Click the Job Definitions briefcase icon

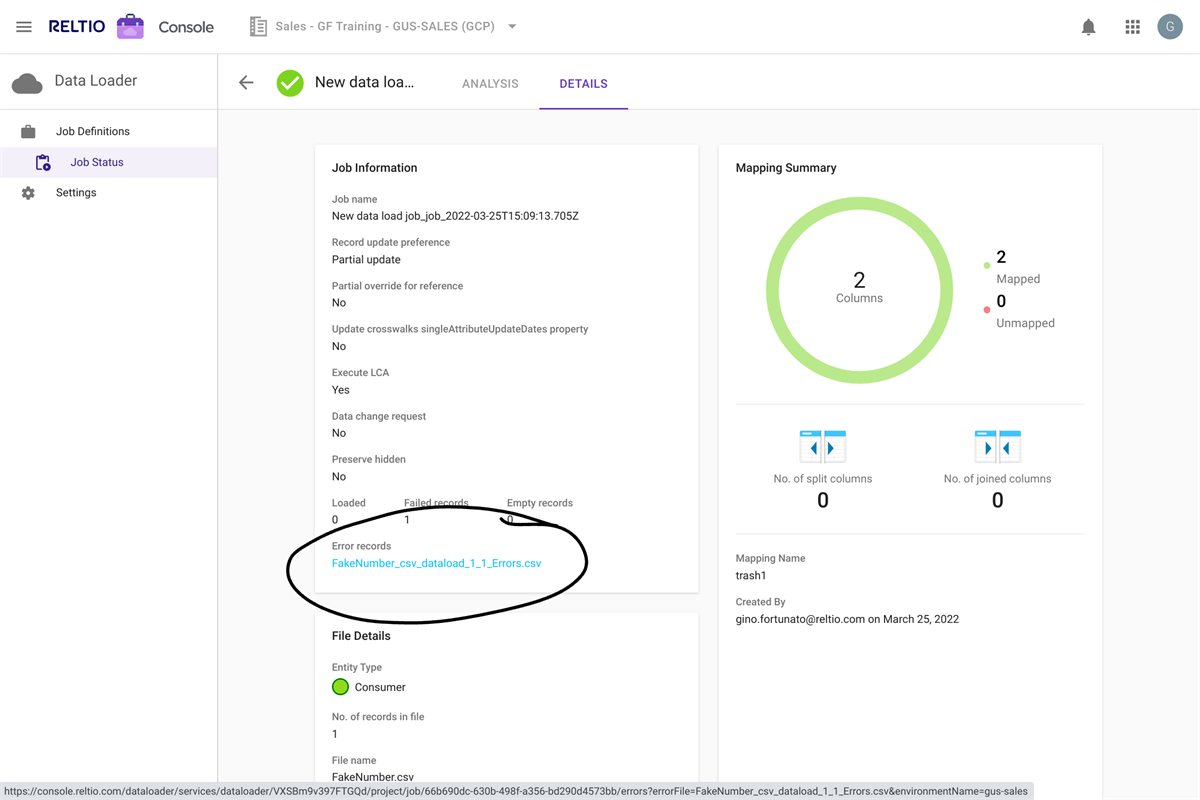click(28, 131)
